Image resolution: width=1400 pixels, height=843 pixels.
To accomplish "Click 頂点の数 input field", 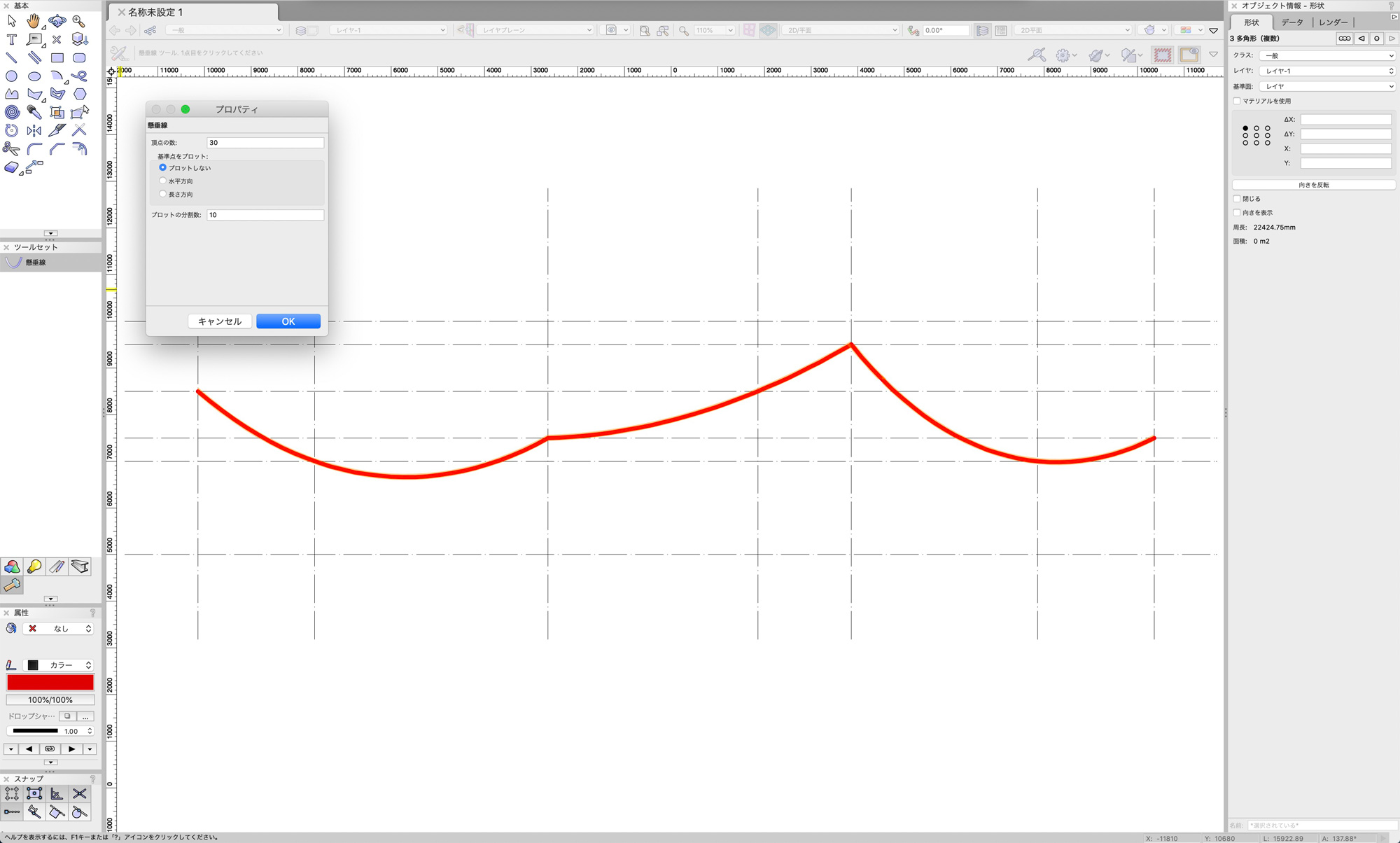I will (265, 143).
